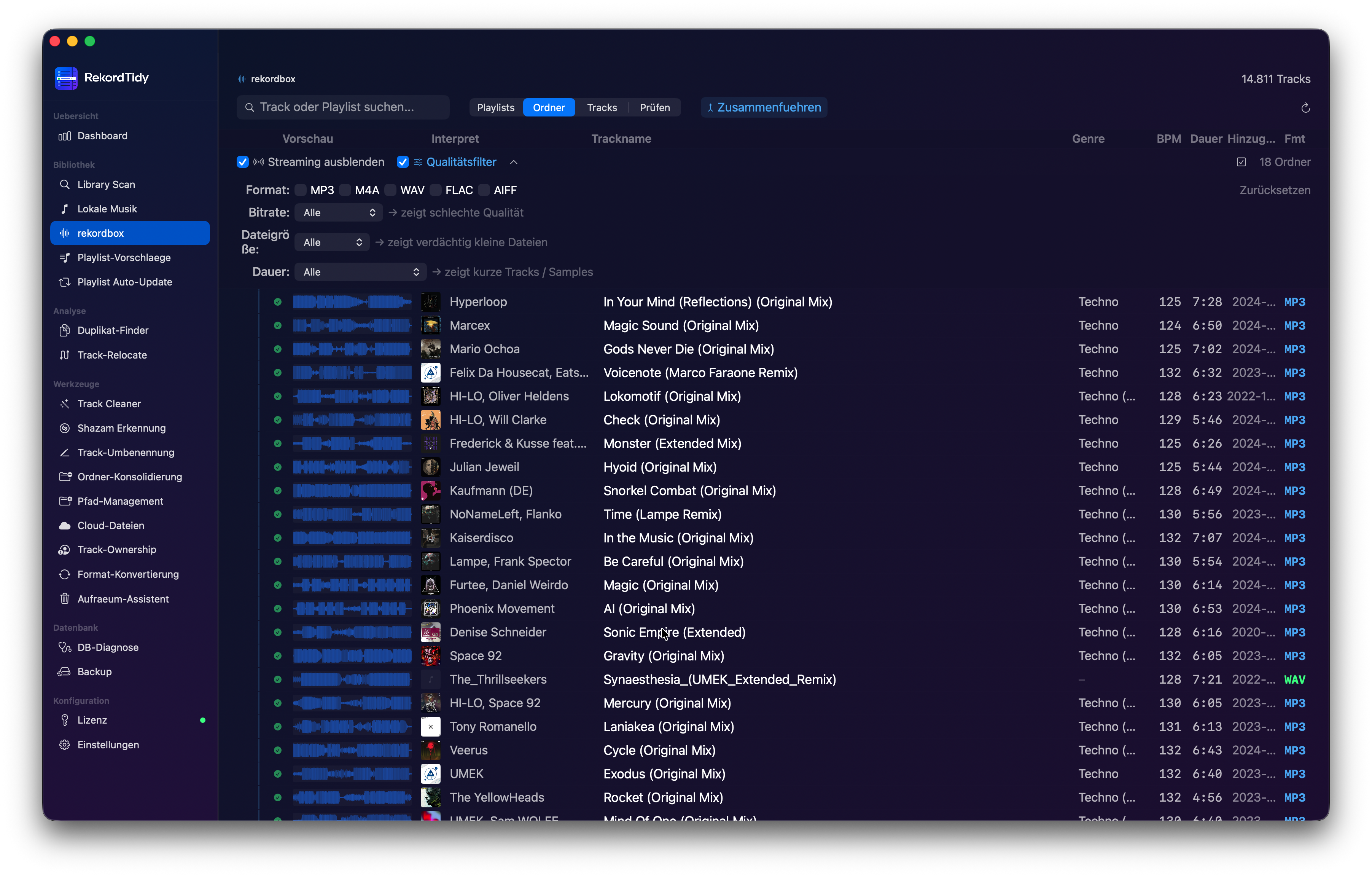Click the UMEK Exodus album artwork
This screenshot has width=1372, height=877.
430,775
